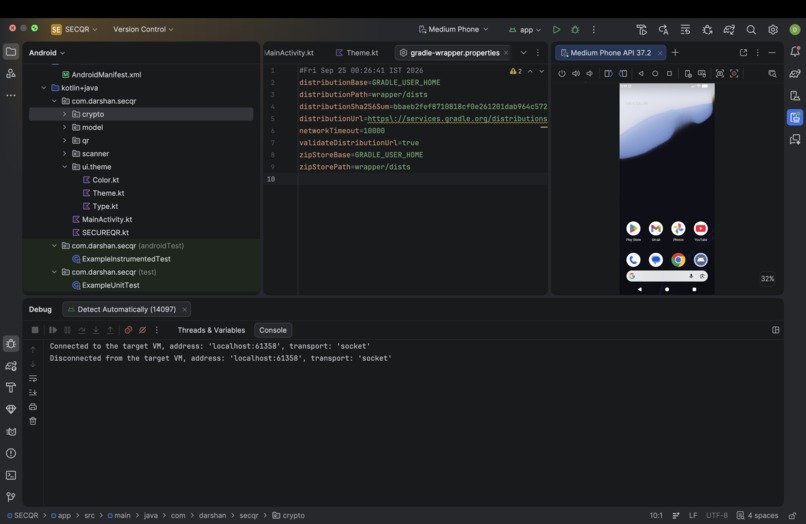
Task: Click LF line separator in status bar
Action: 693,515
